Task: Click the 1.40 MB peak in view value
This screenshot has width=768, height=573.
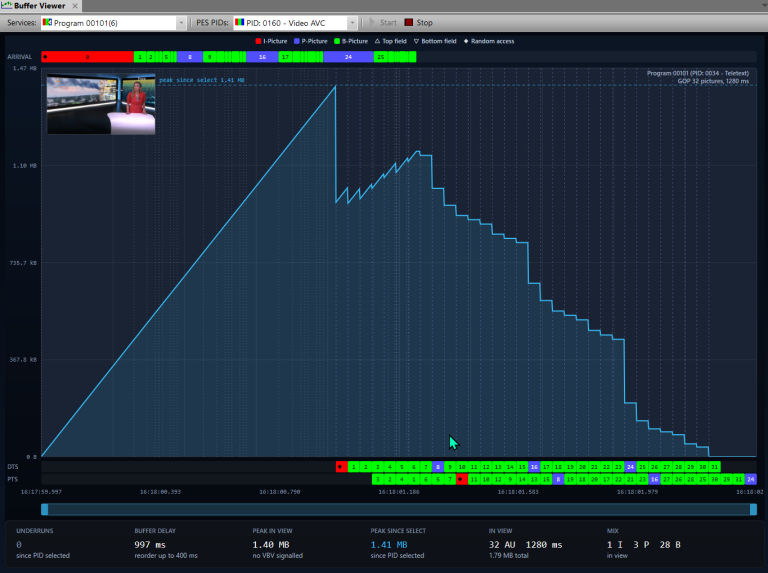Action: [x=271, y=545]
